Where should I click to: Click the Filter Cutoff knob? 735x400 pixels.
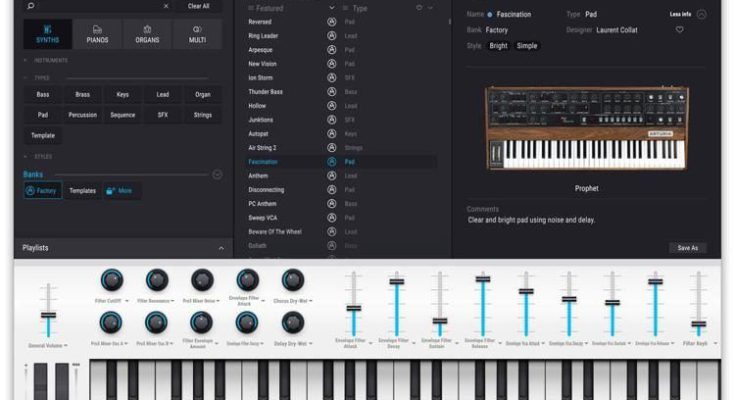point(112,280)
